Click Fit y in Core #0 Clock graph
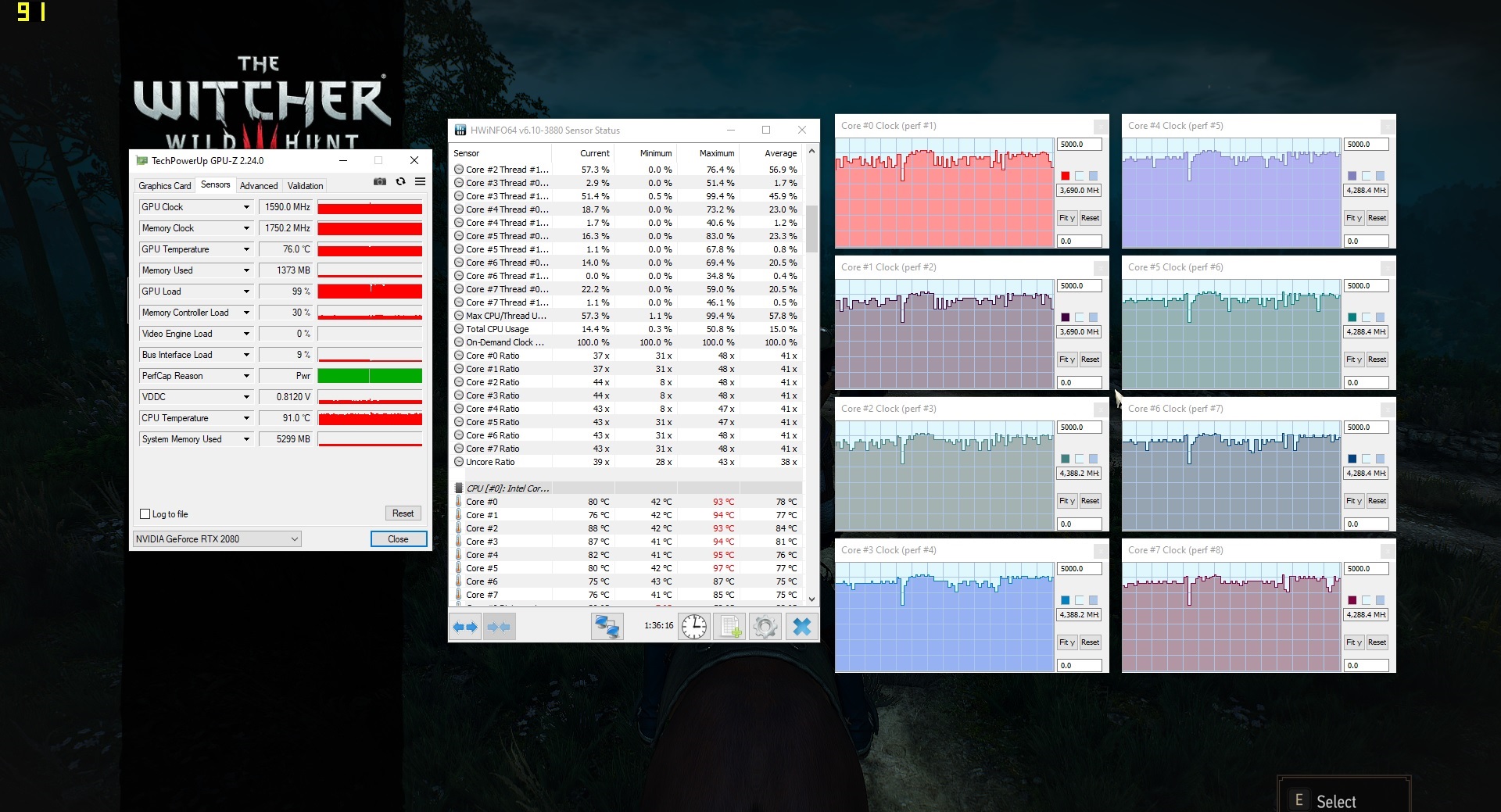Image resolution: width=1501 pixels, height=812 pixels. tap(1067, 218)
